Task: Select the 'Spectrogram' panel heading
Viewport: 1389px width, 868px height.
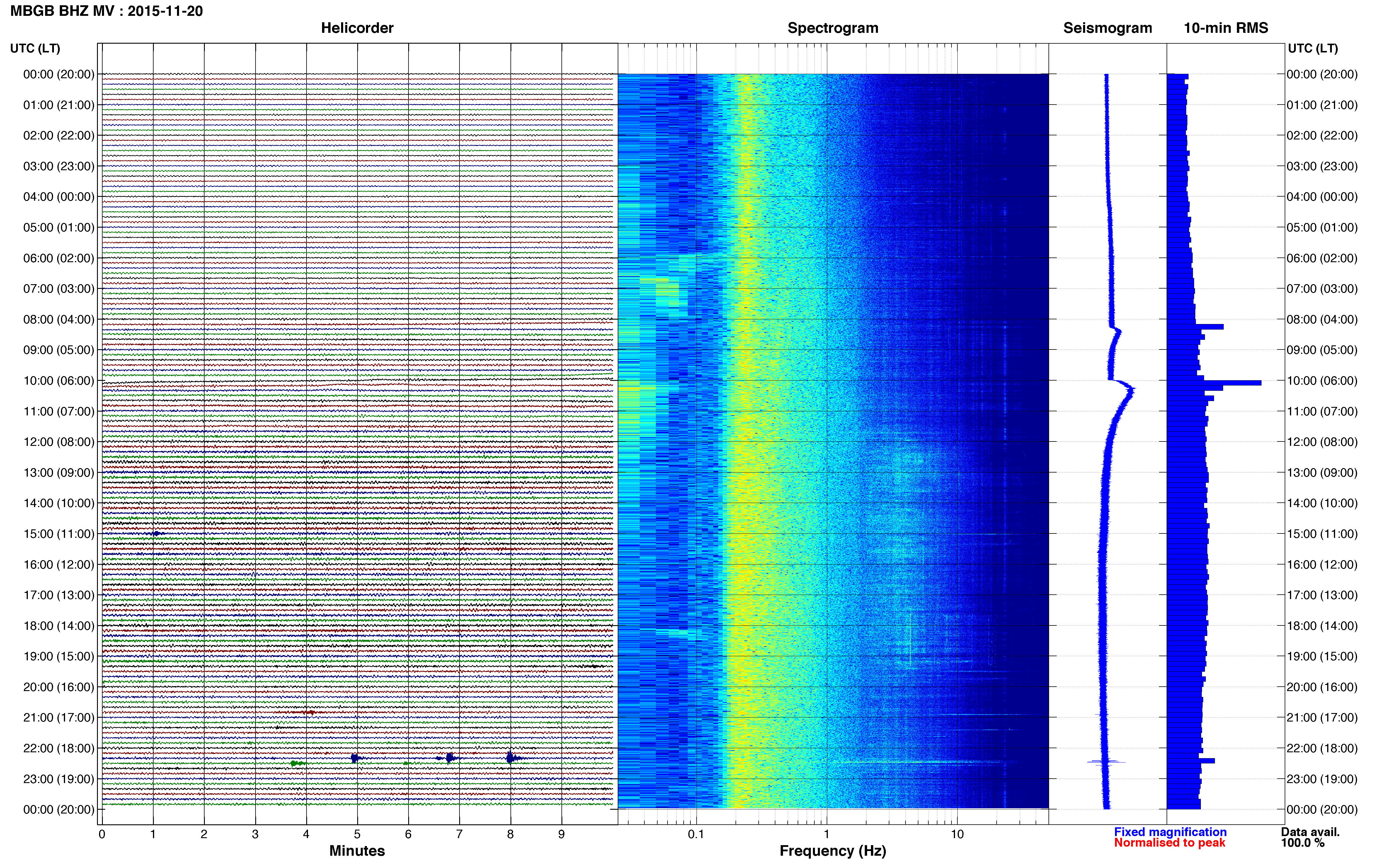Action: click(x=833, y=28)
